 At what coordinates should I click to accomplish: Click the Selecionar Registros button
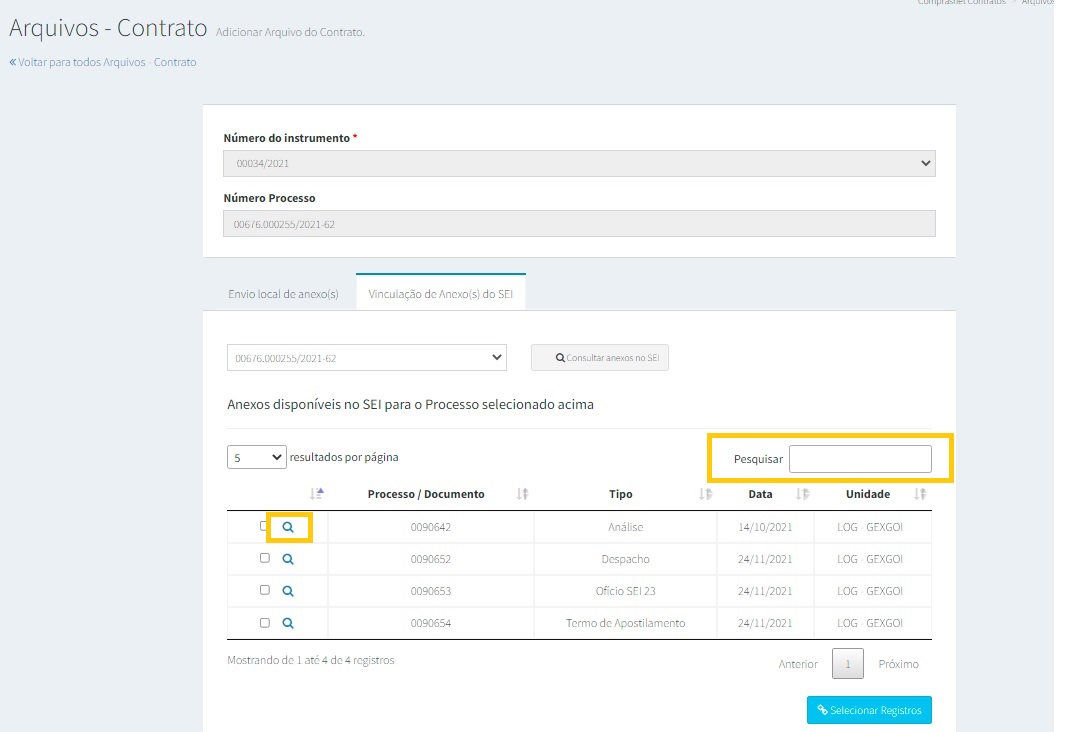[869, 710]
